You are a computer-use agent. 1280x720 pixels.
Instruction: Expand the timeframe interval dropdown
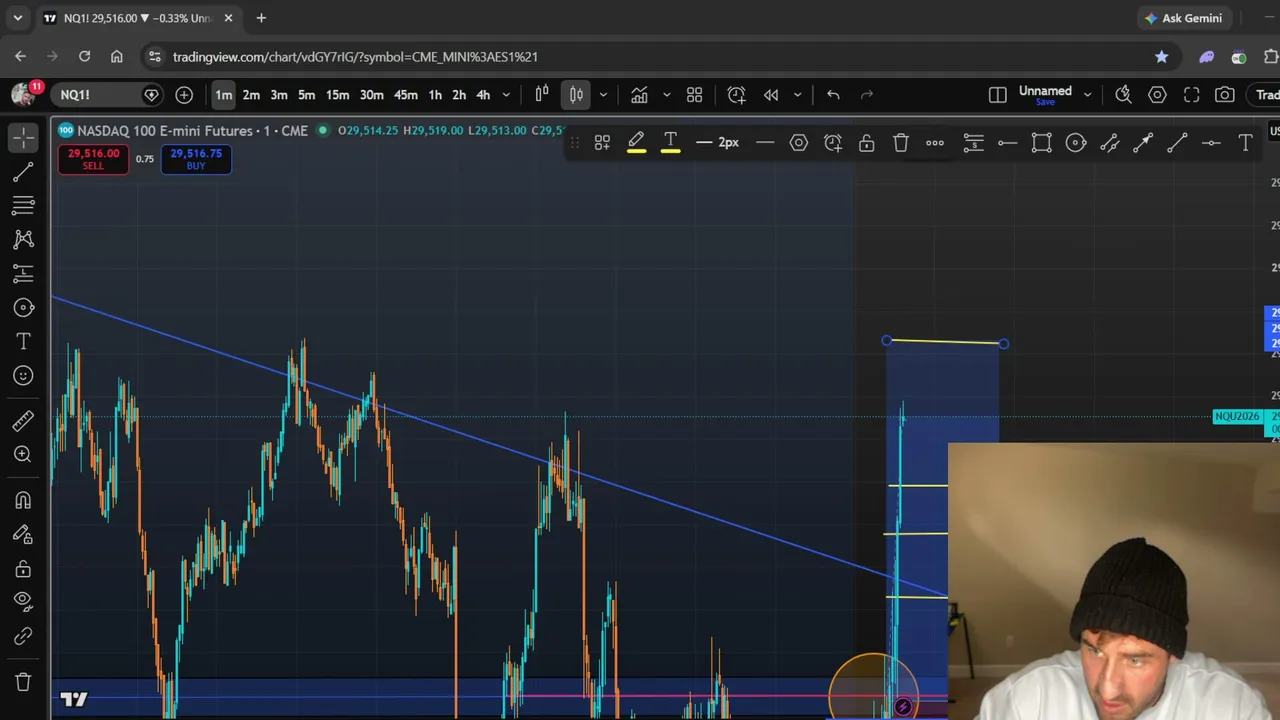click(x=506, y=95)
